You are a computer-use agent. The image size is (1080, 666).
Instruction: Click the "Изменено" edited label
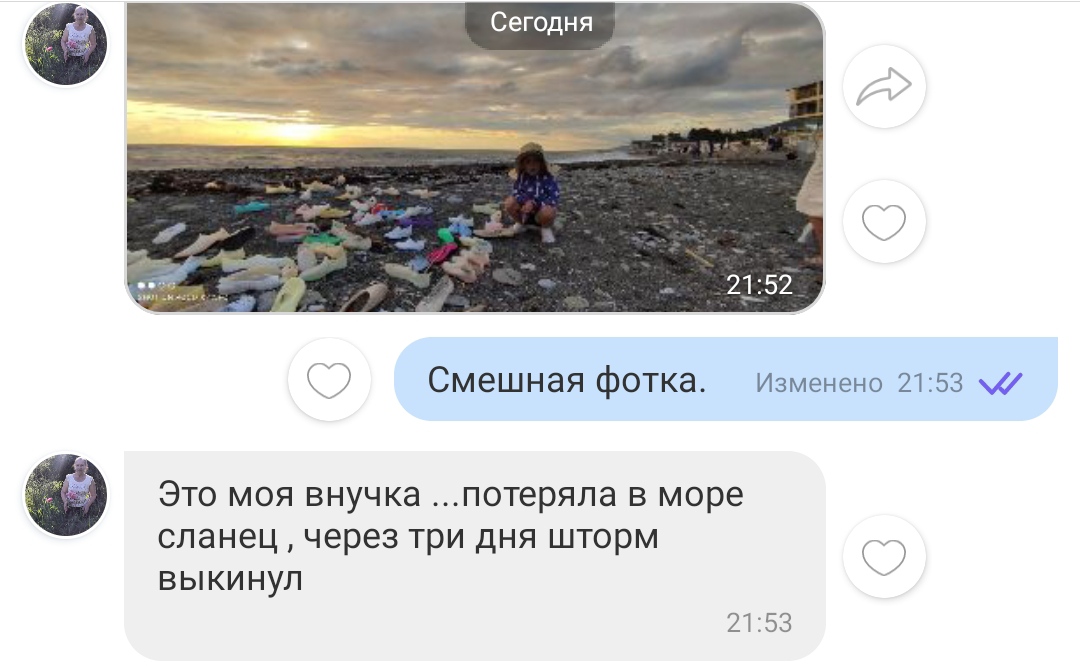coord(818,383)
